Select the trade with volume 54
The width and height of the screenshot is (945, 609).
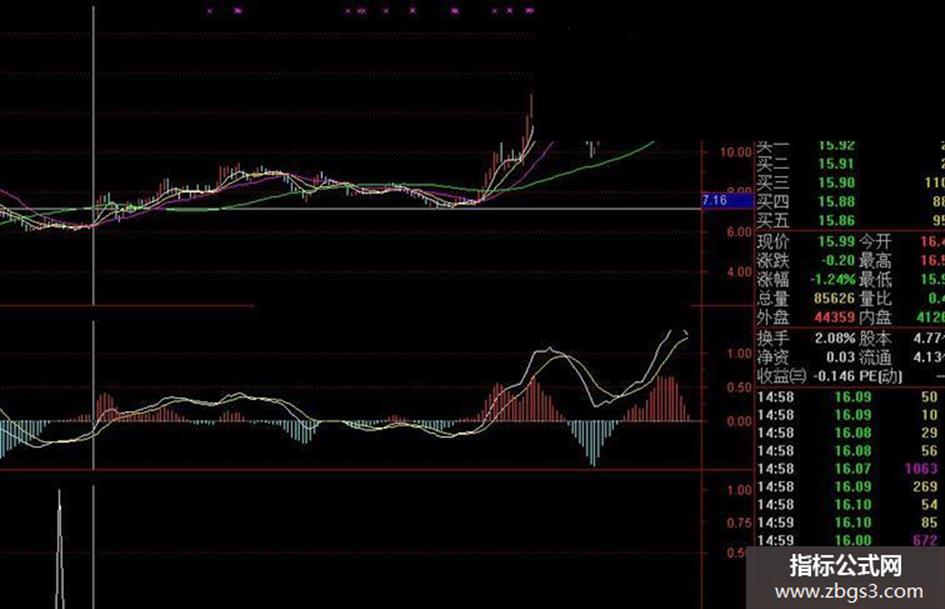coord(850,505)
